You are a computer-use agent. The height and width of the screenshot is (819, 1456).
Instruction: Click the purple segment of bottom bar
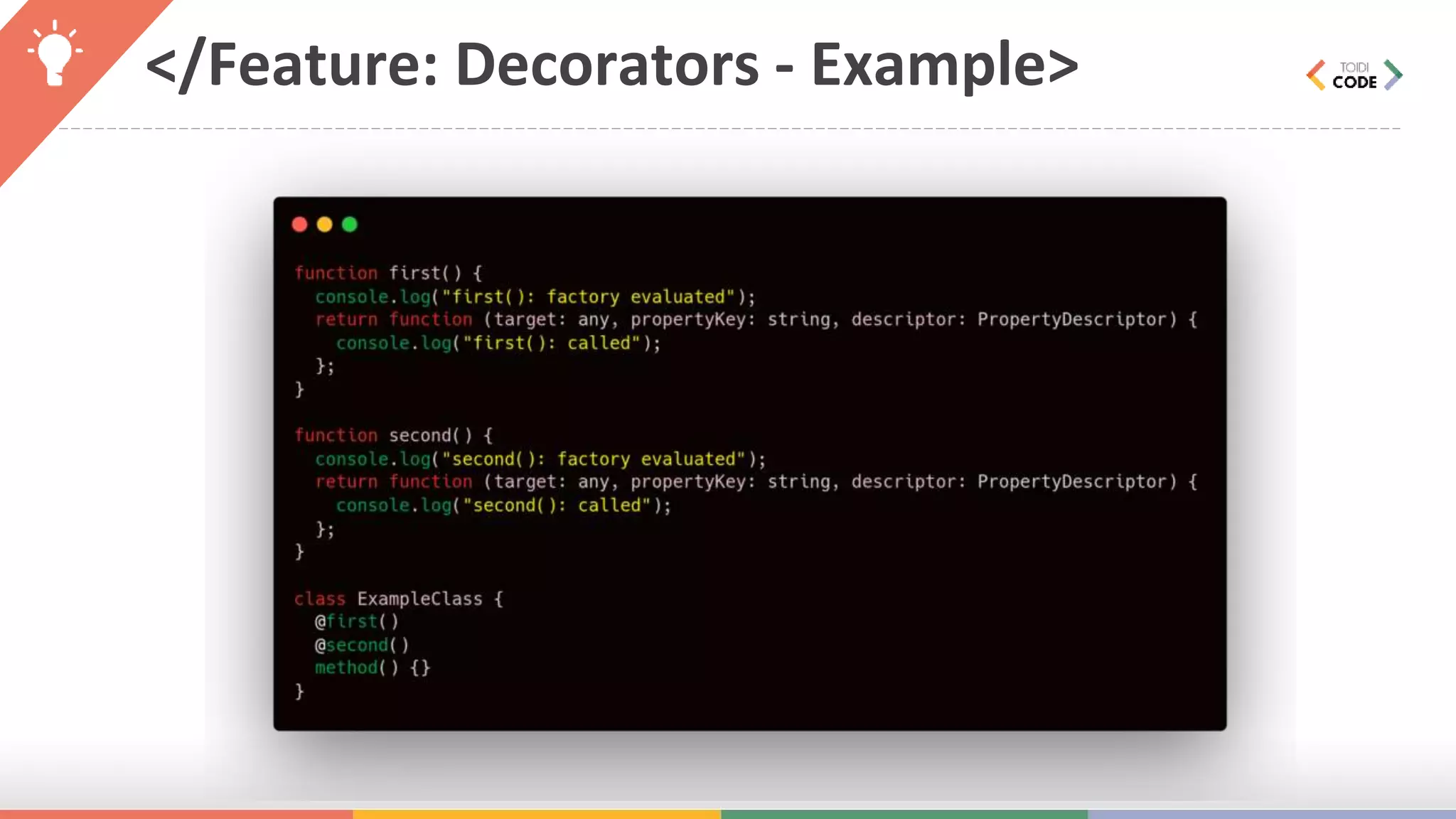click(x=1271, y=814)
